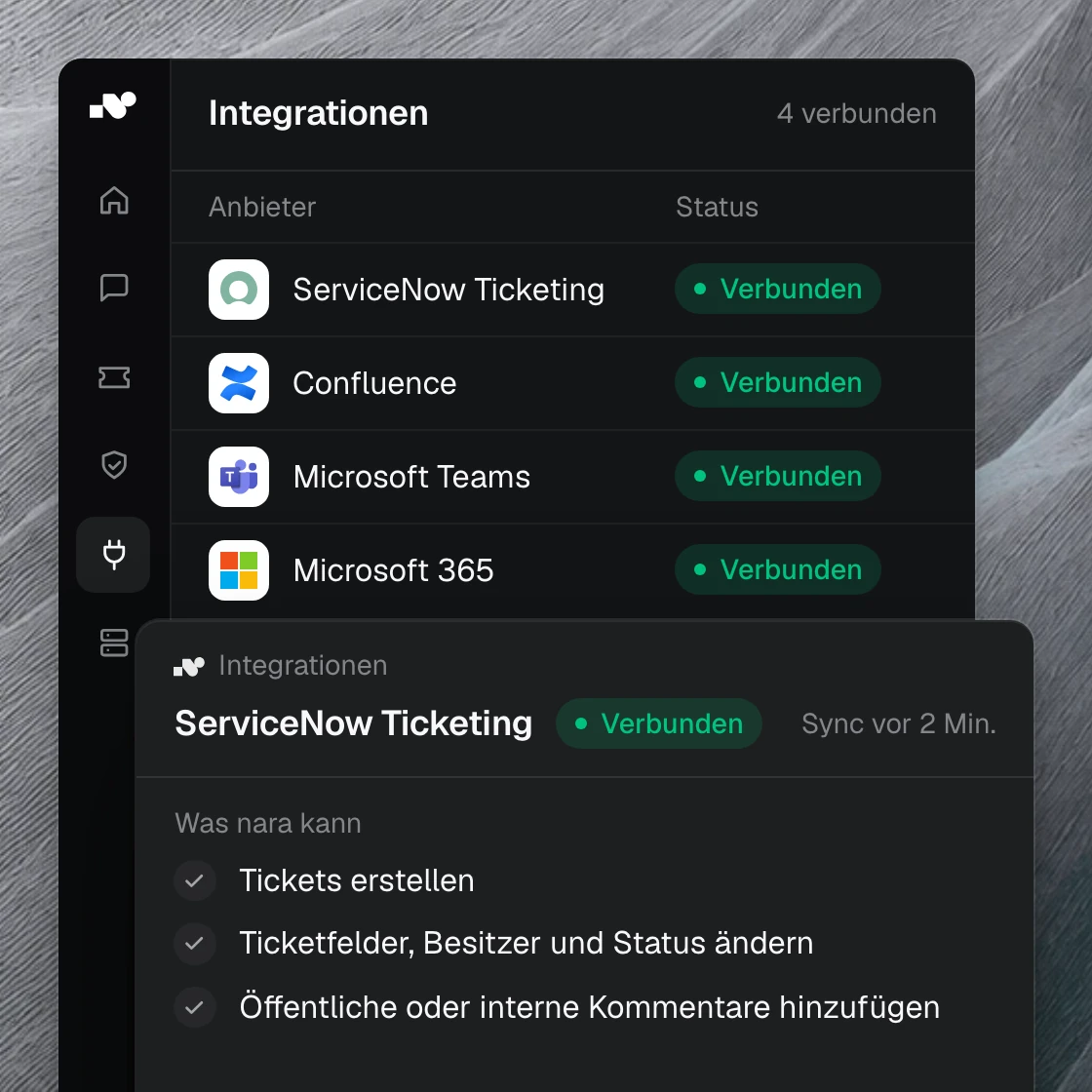Open the tickets sidebar icon
This screenshot has width=1092, height=1092.
(x=114, y=377)
